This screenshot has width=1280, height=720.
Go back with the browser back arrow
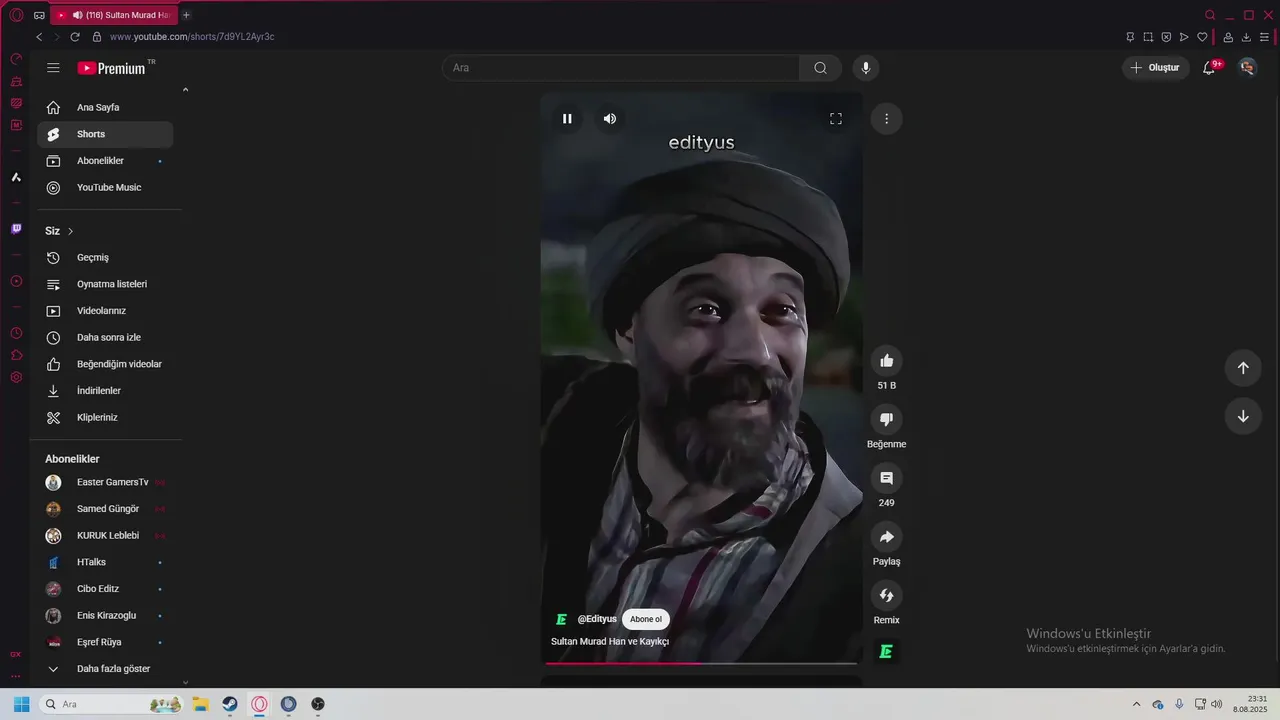(x=39, y=37)
